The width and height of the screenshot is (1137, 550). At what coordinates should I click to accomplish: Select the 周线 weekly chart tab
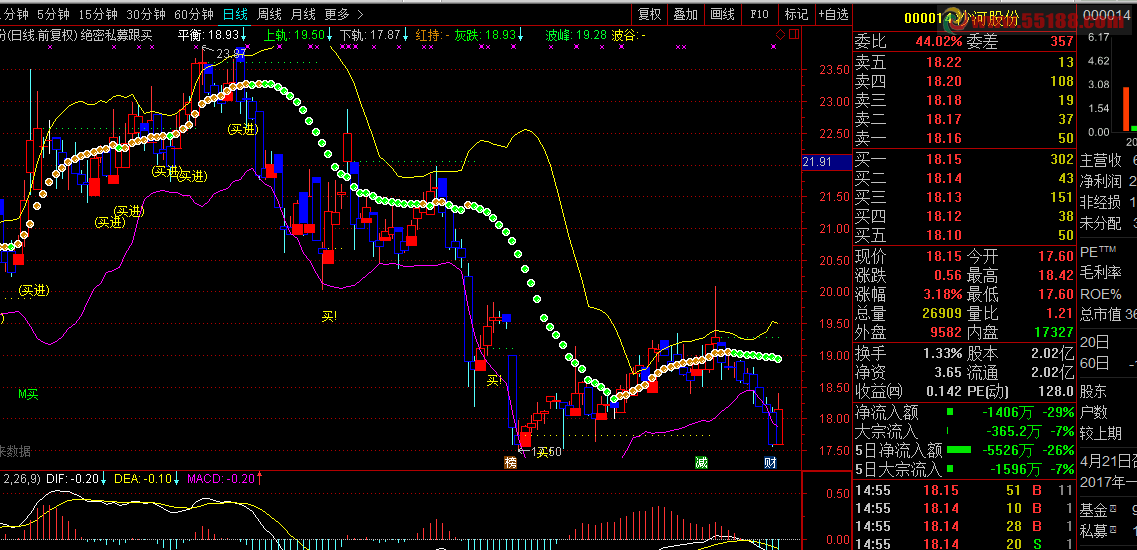(269, 14)
